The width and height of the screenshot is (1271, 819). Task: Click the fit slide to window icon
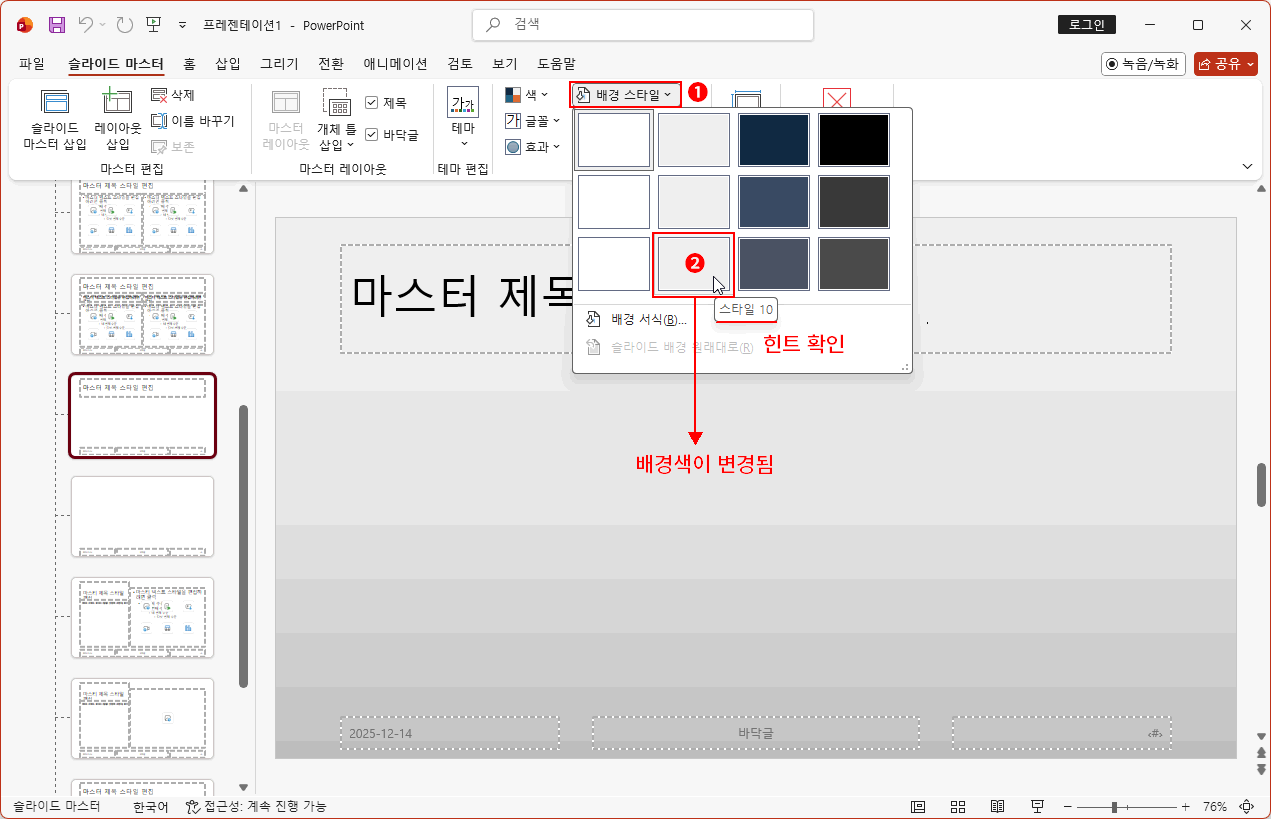(x=1246, y=807)
